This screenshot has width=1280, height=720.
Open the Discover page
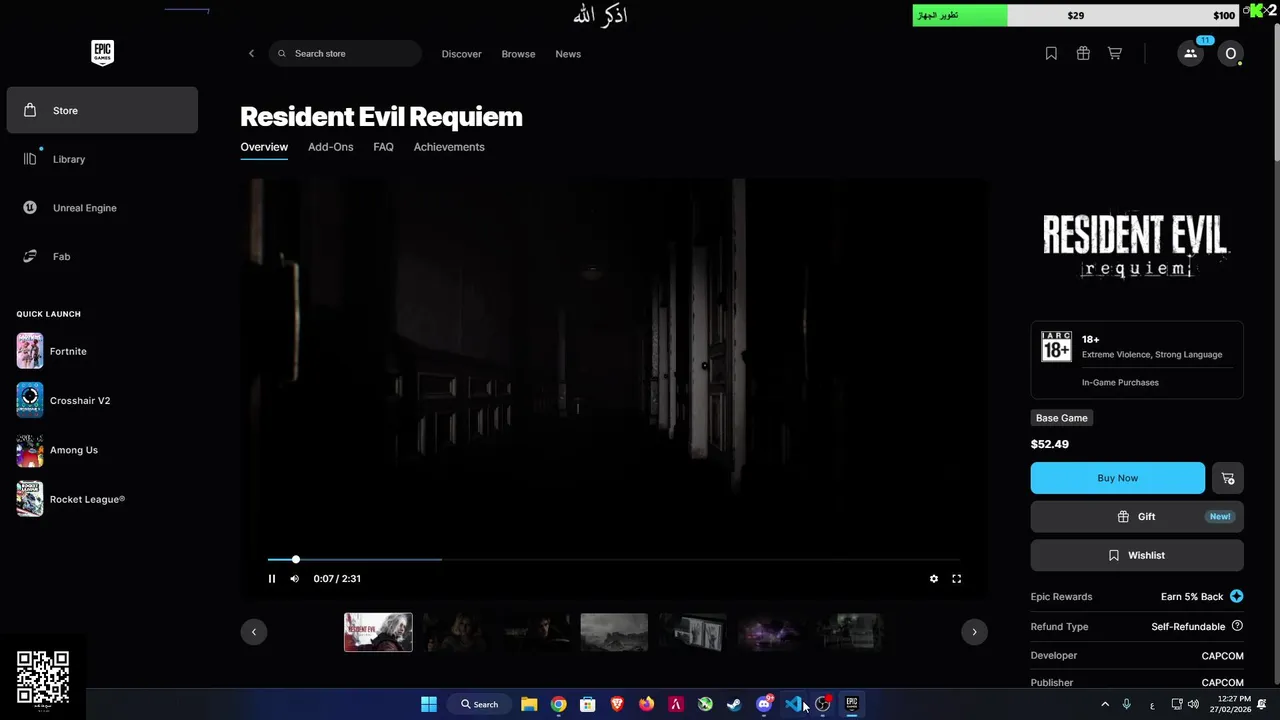[x=461, y=54]
